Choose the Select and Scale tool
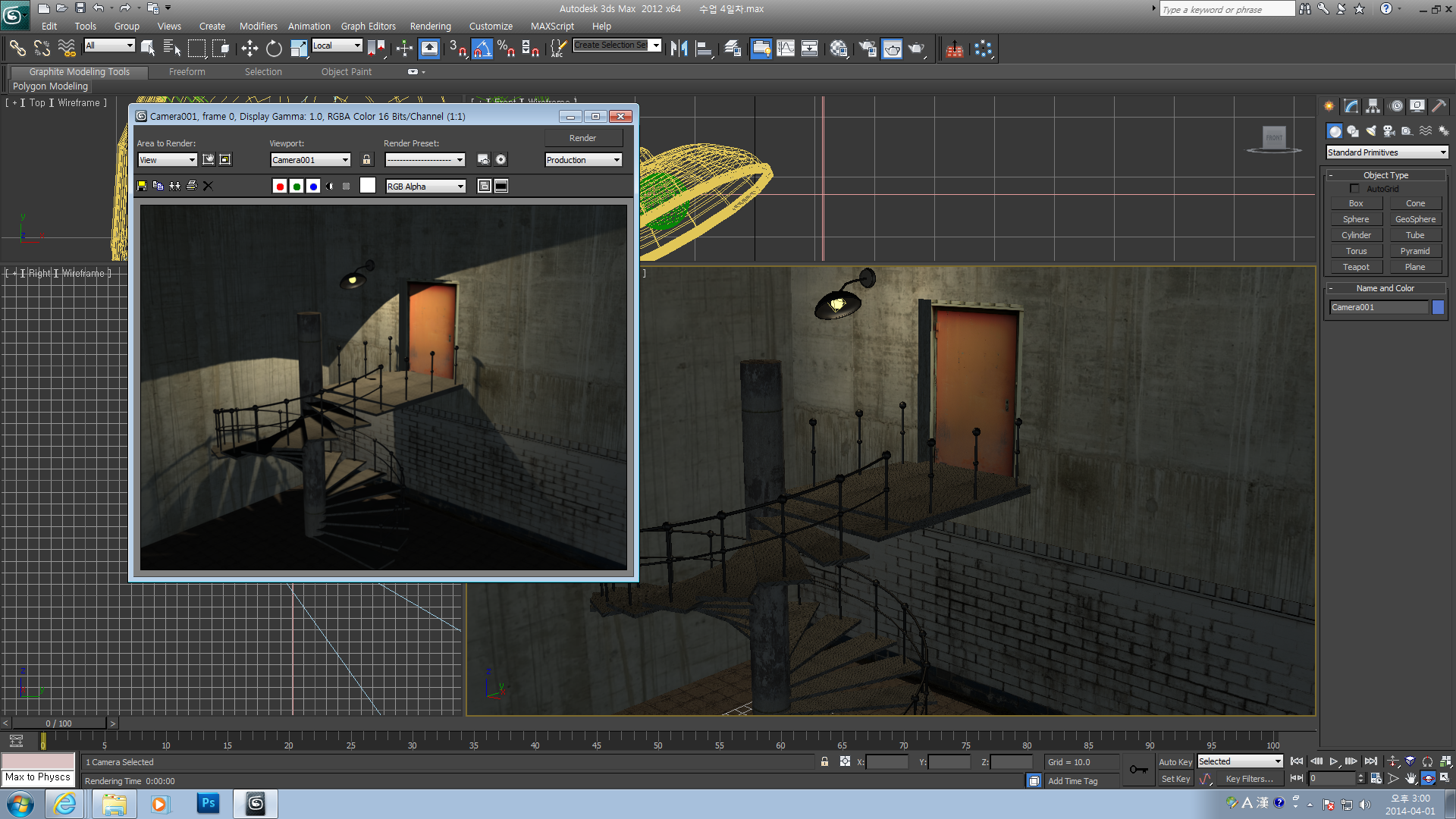This screenshot has width=1456, height=819. [x=299, y=49]
